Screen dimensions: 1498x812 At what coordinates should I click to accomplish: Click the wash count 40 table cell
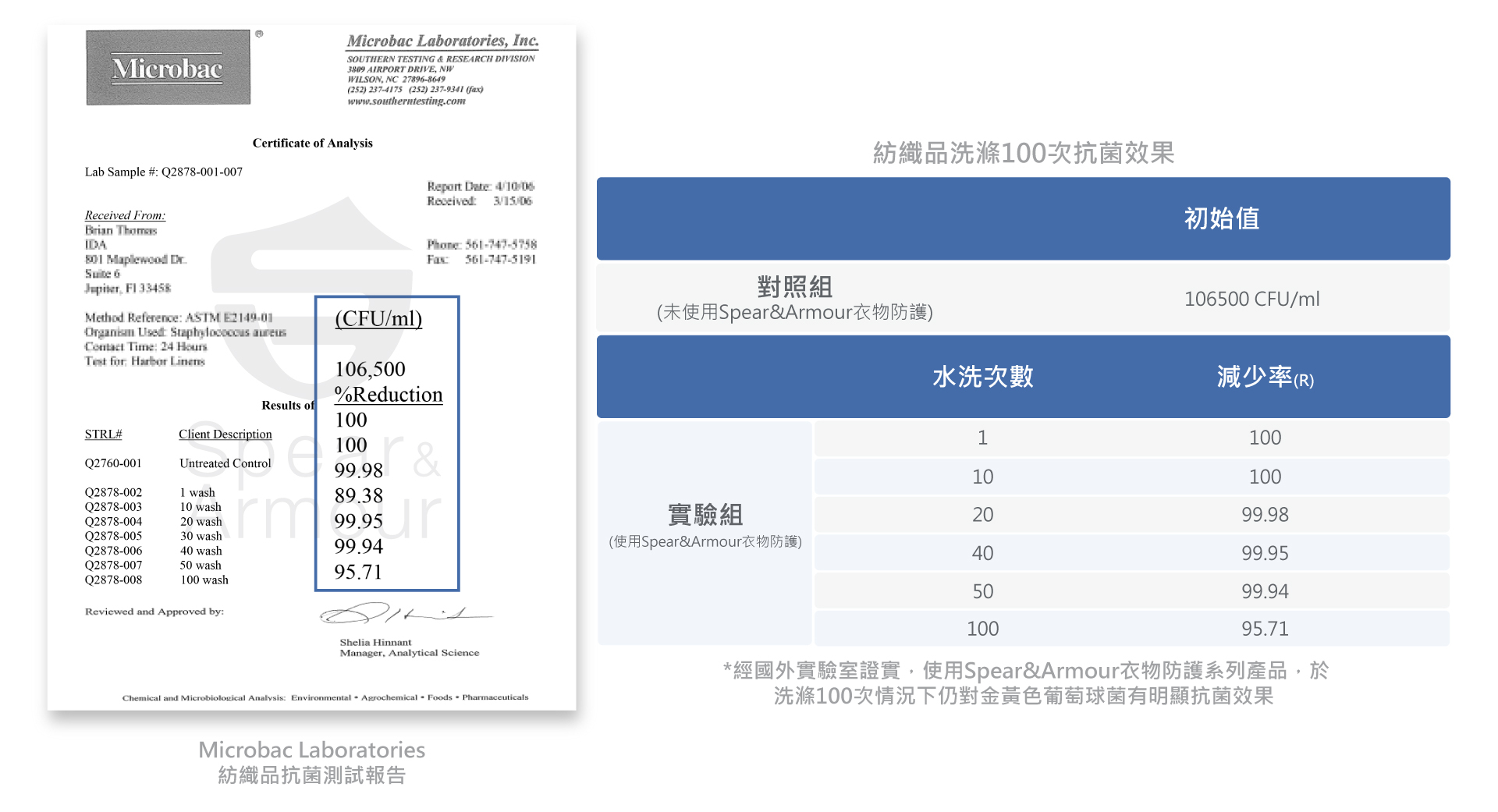(982, 553)
